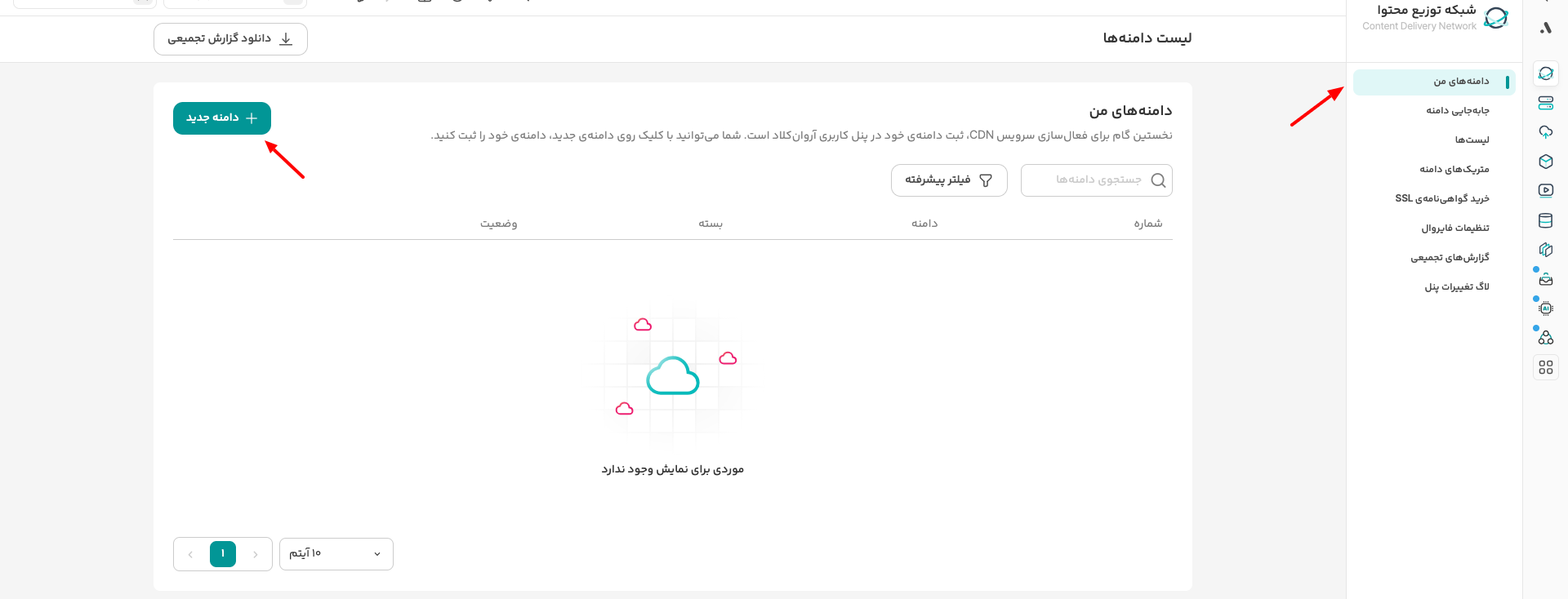Open جابه‌جایی دامنه menu item
1568x599 pixels.
(x=1457, y=111)
